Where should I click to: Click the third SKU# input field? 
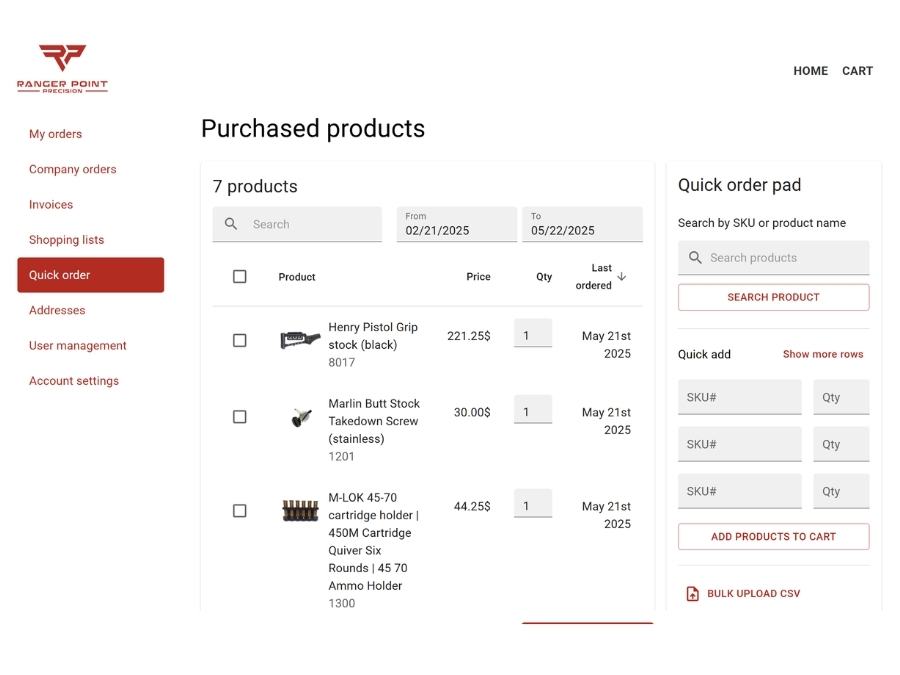pyautogui.click(x=740, y=491)
